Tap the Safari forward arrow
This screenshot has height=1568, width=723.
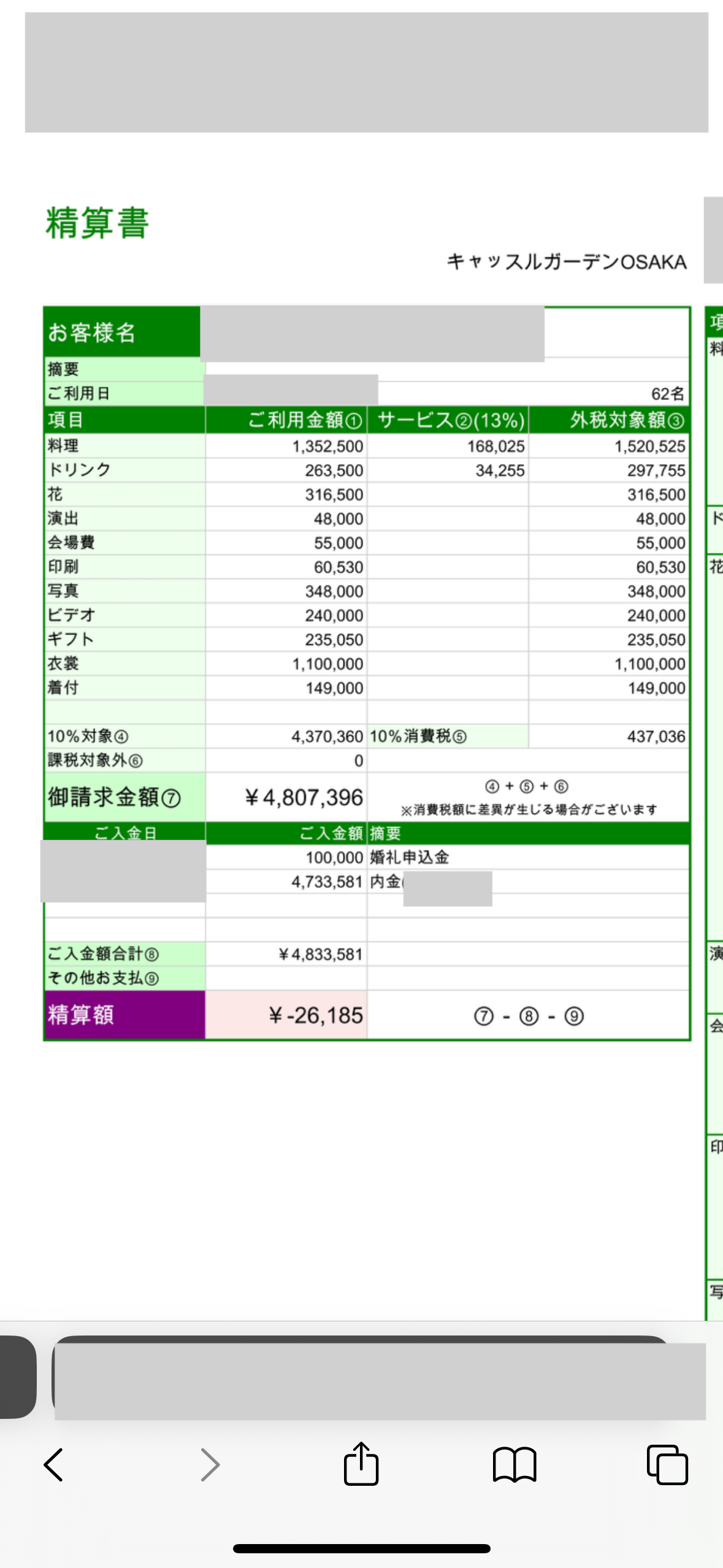pyautogui.click(x=210, y=1465)
